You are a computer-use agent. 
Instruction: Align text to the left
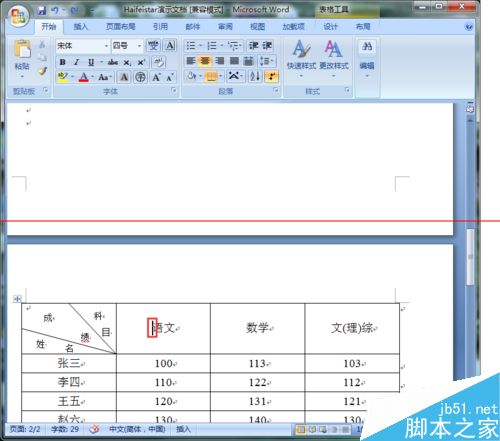click(191, 61)
